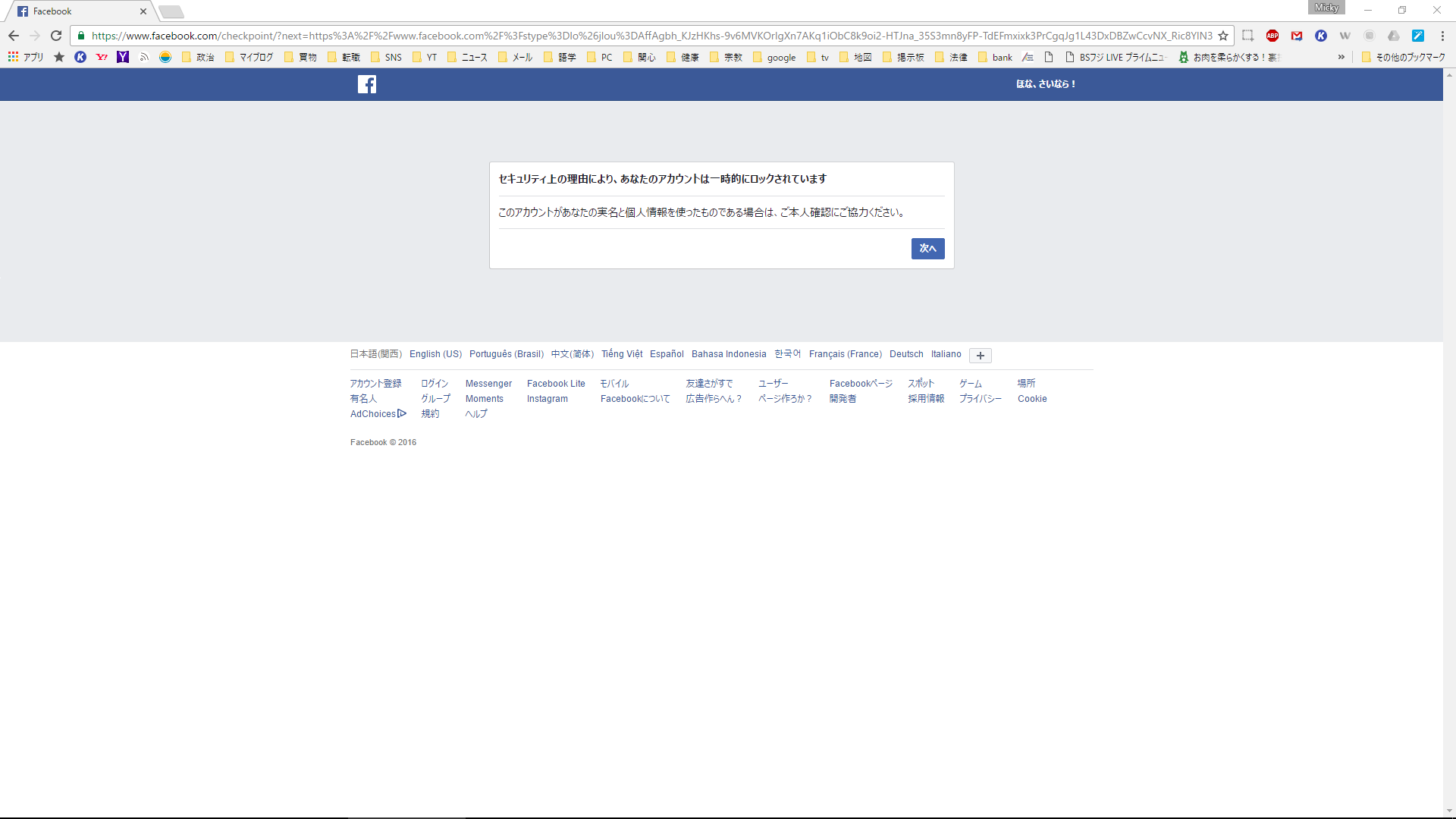Close the Facebook tab
The image size is (1456, 819).
(143, 11)
